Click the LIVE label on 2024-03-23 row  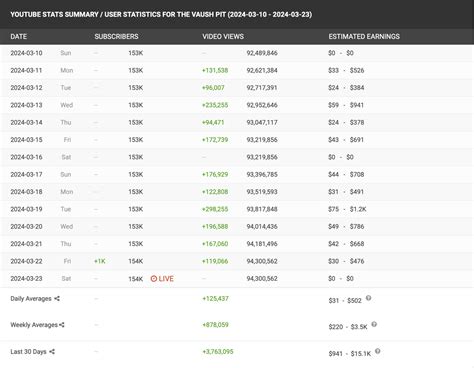(166, 279)
